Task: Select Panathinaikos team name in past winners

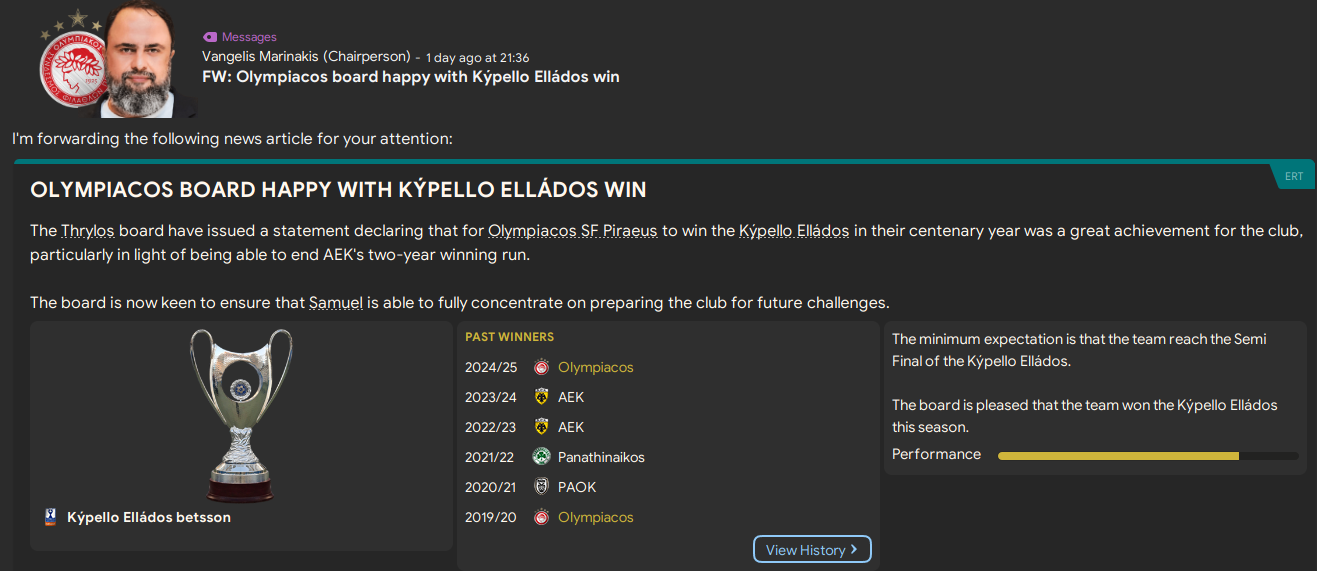Action: [601, 457]
